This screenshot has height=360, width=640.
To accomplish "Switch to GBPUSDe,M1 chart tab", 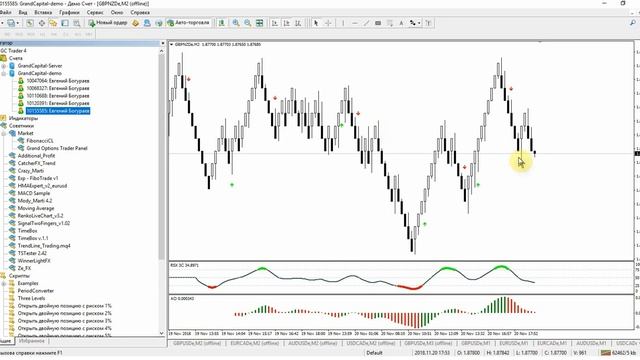I will point(476,343).
